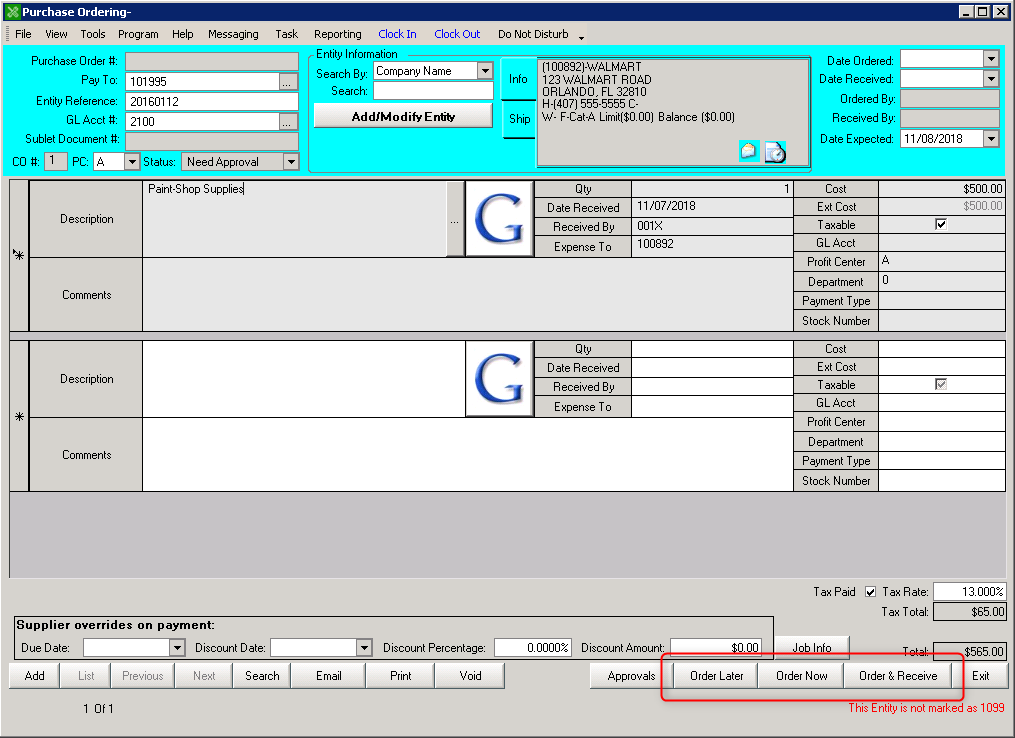
Task: Click the Google G icon on first line item
Action: coord(499,218)
